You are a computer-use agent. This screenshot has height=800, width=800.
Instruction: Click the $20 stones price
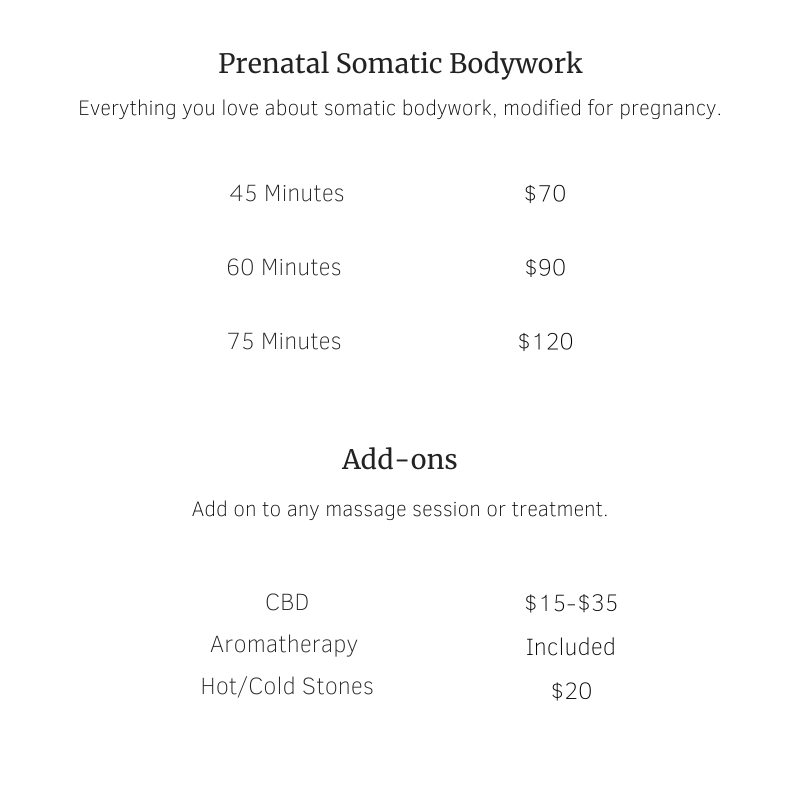pos(571,691)
